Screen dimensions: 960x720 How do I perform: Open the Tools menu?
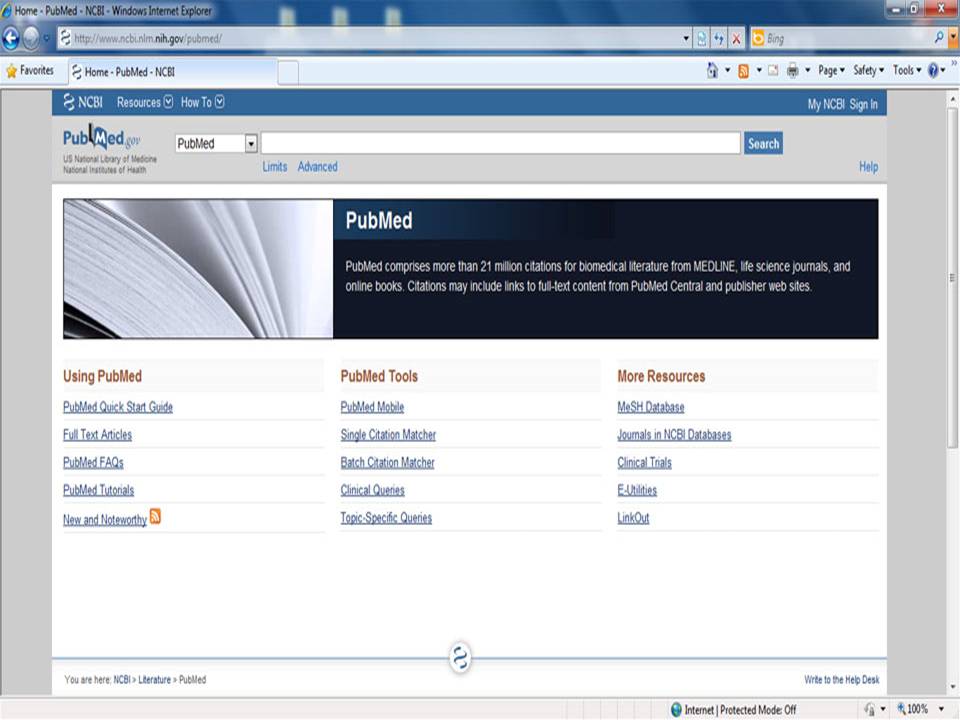click(x=907, y=70)
